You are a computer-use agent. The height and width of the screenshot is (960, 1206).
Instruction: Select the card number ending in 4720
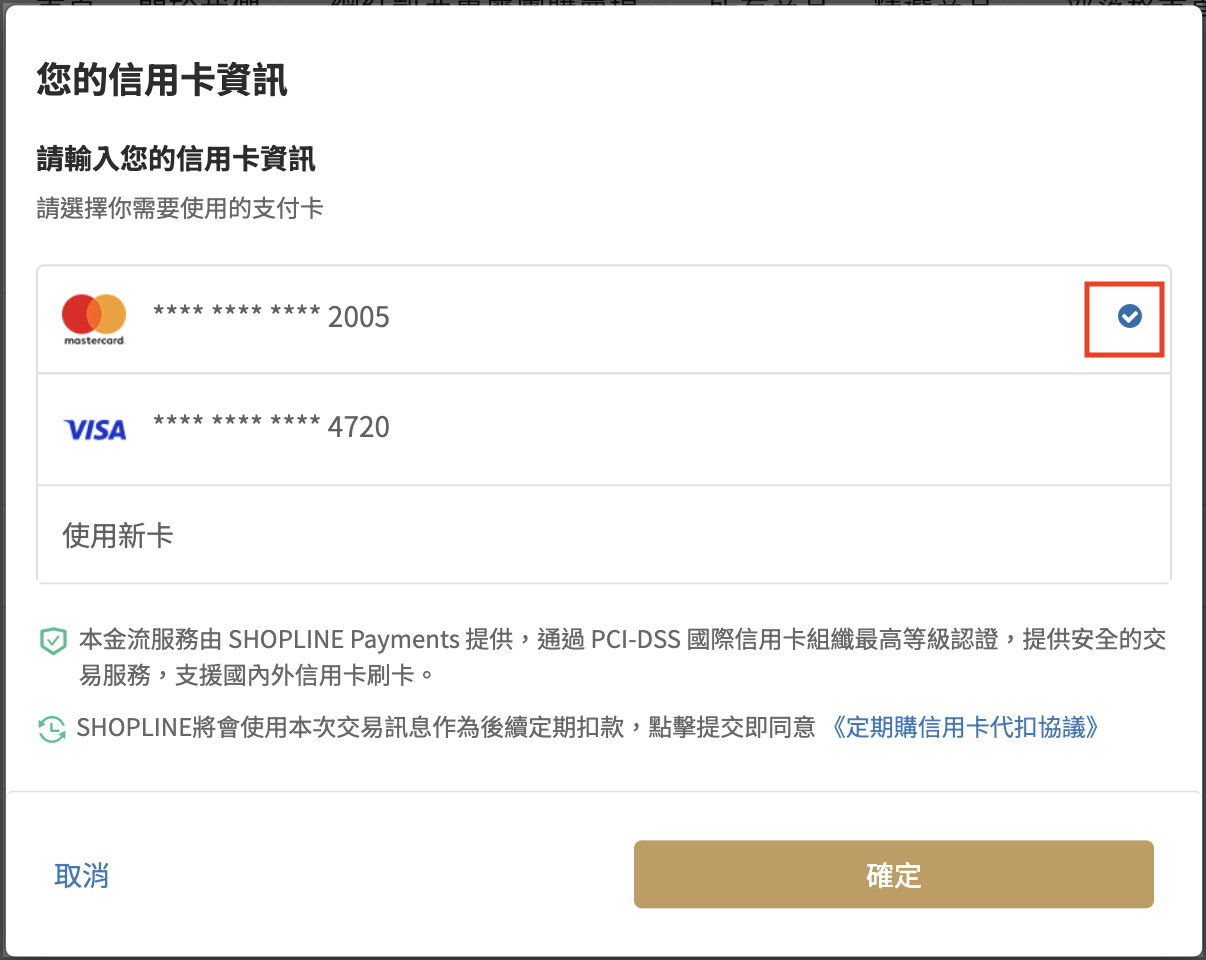tap(271, 428)
